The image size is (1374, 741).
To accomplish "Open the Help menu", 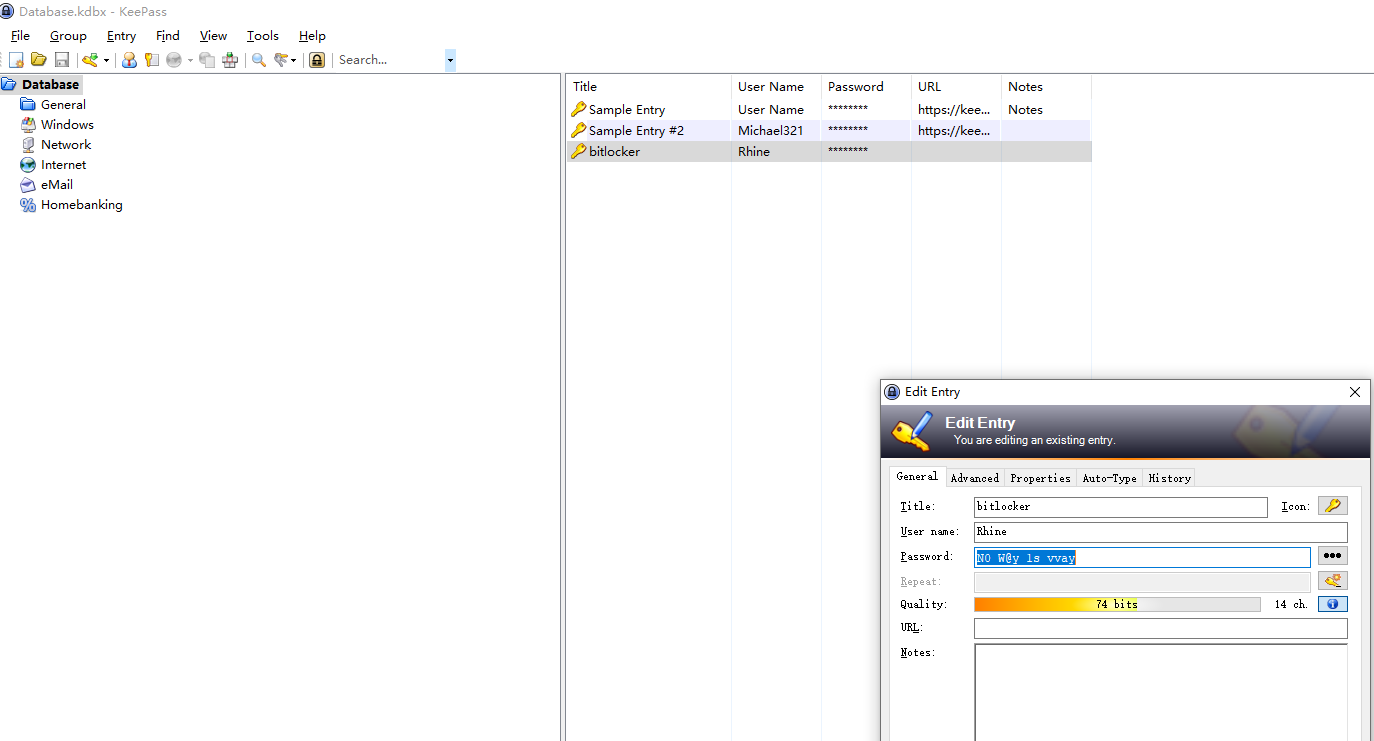I will [312, 36].
